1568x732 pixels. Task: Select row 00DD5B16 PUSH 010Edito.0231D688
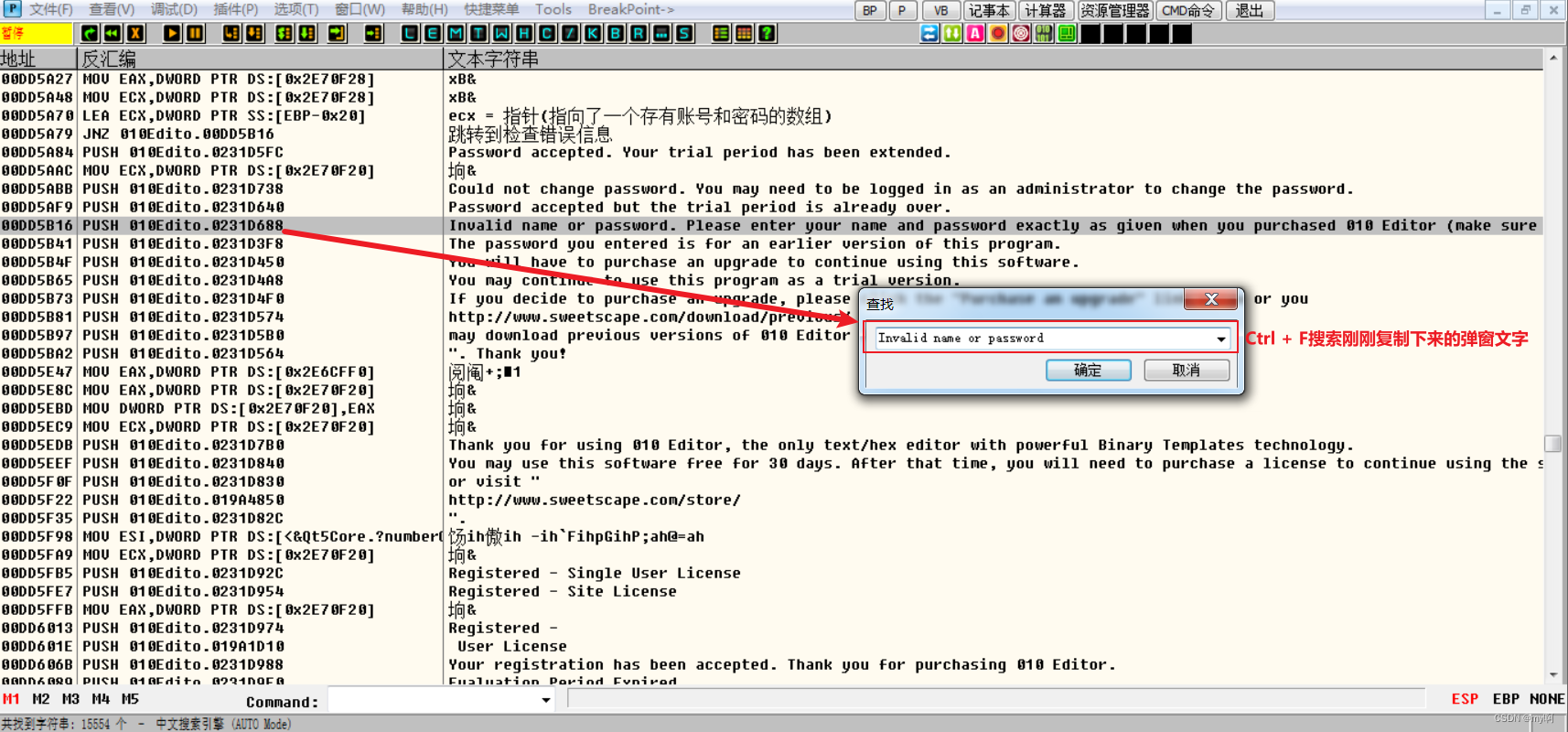pos(771,225)
